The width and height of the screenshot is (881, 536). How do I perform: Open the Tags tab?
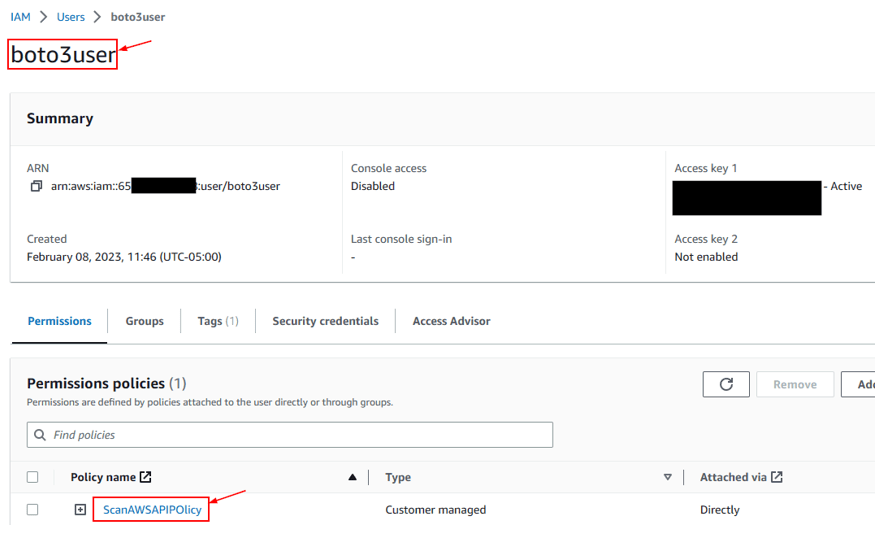coord(217,321)
